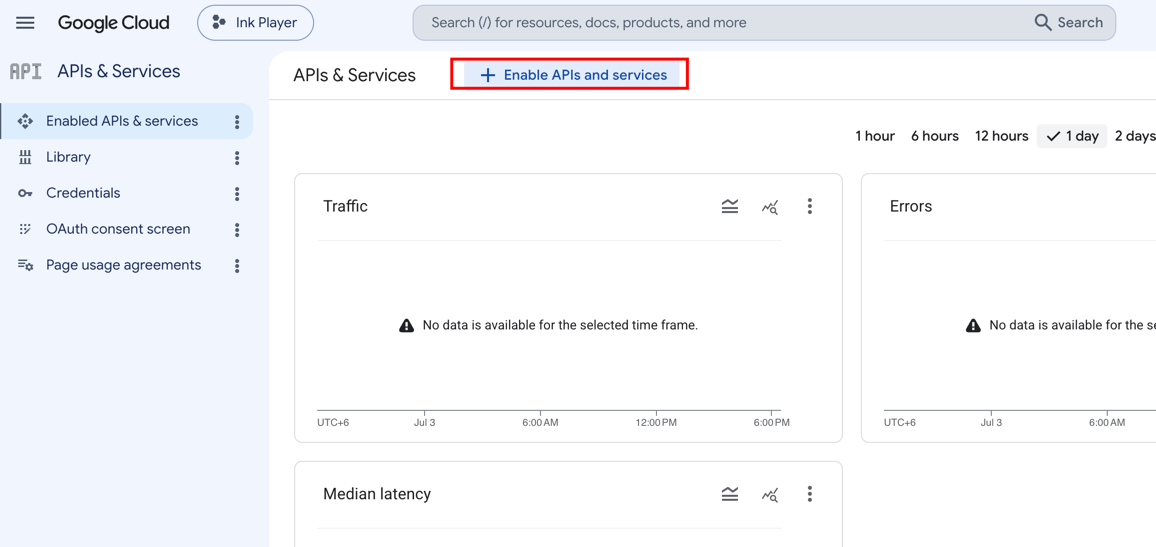Click Traffic chart 12:00 PM axis label
The image size is (1156, 547).
tap(656, 423)
